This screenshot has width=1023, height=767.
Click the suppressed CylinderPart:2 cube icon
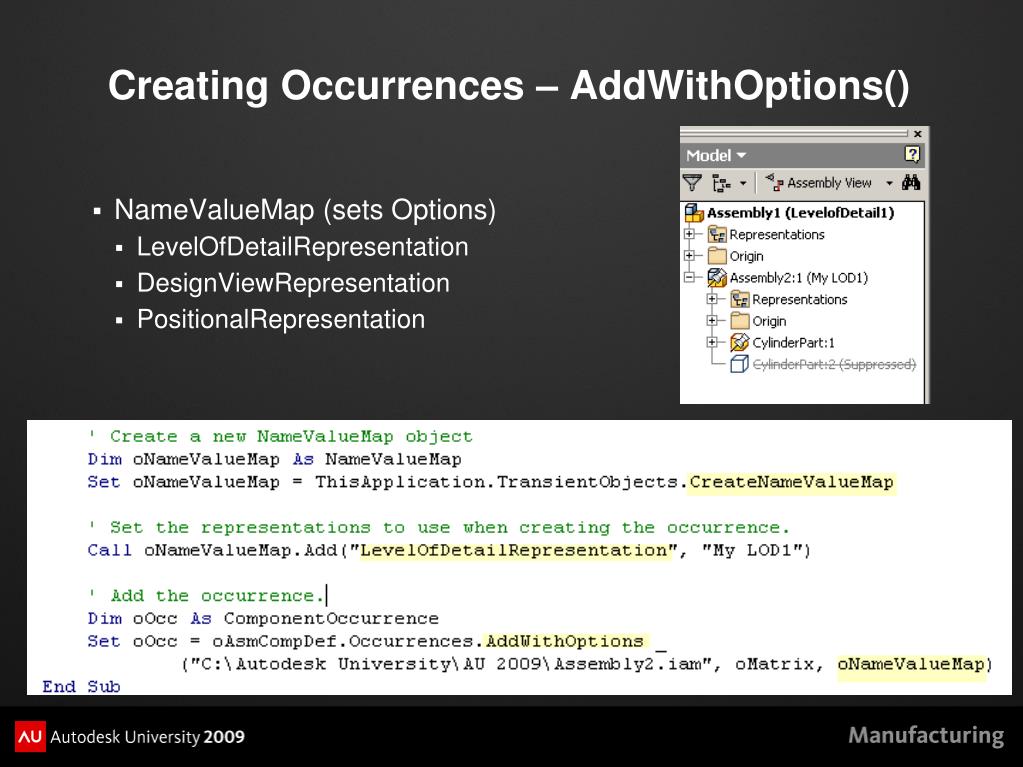739,364
